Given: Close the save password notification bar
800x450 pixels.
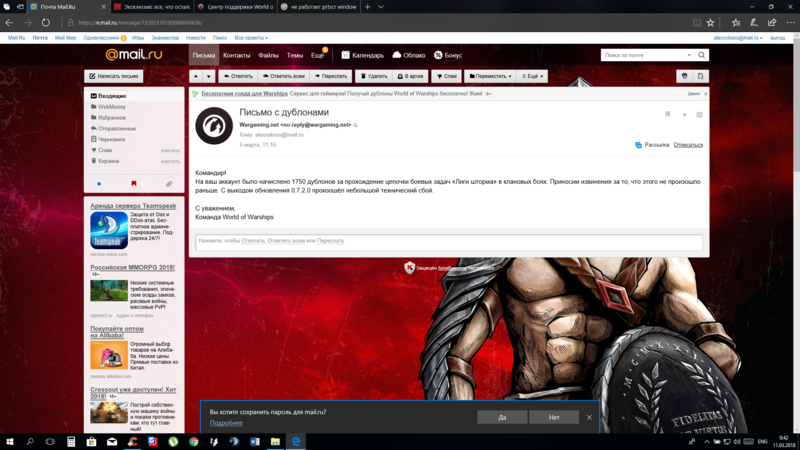Looking at the screenshot, I should 589,417.
